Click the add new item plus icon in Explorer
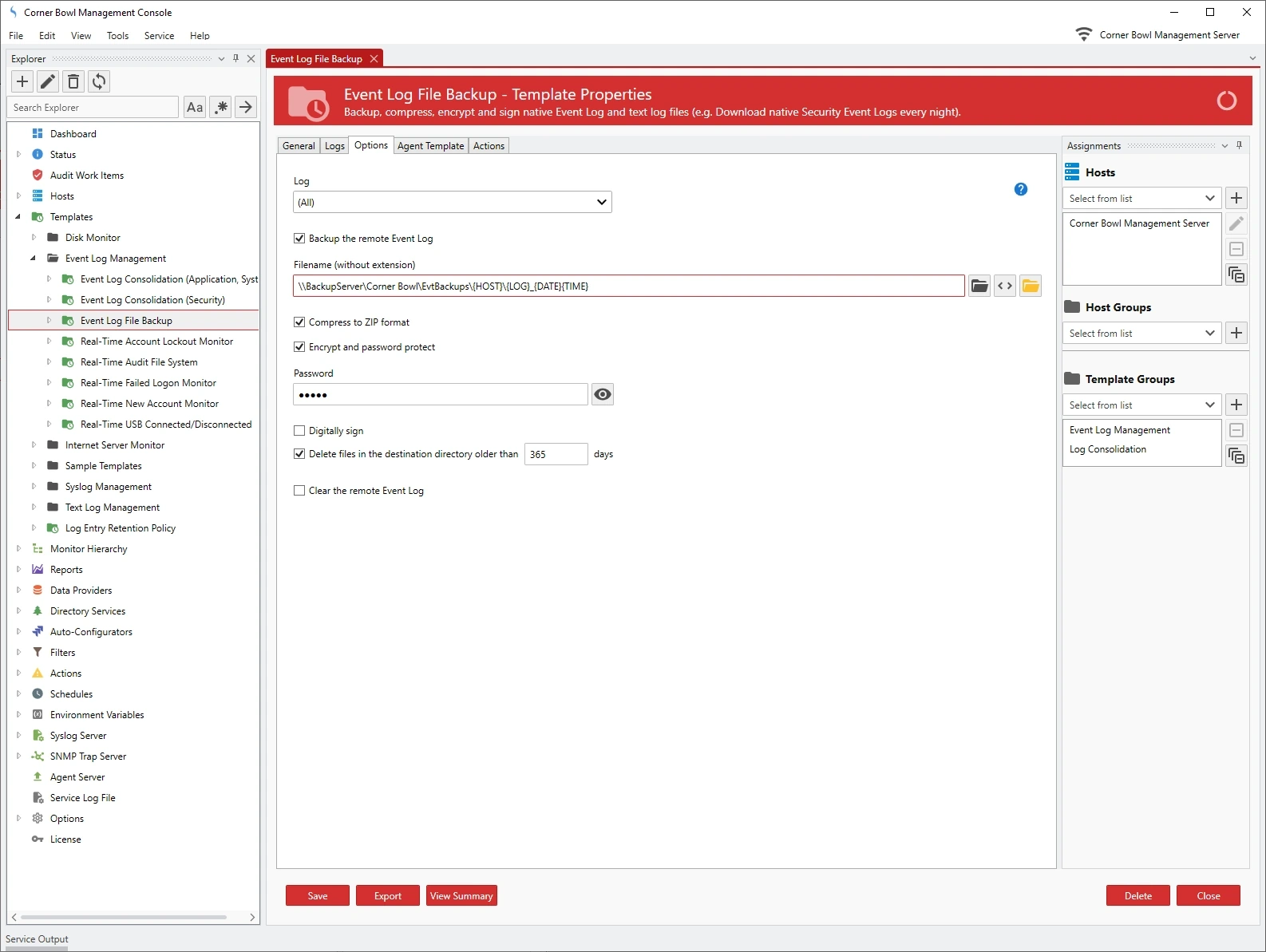 [x=22, y=81]
